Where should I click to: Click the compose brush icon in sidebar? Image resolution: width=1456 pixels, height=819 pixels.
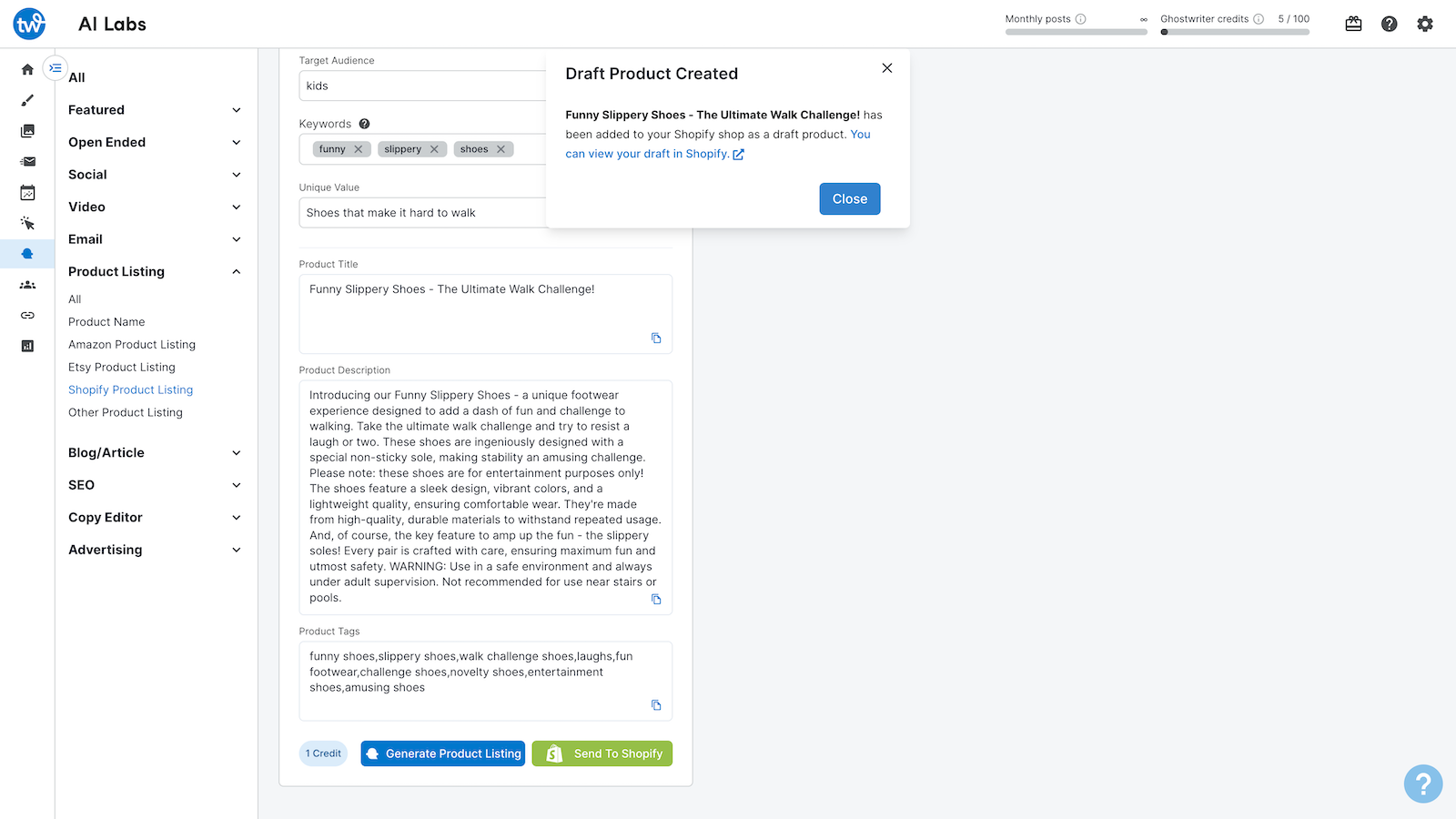click(27, 100)
